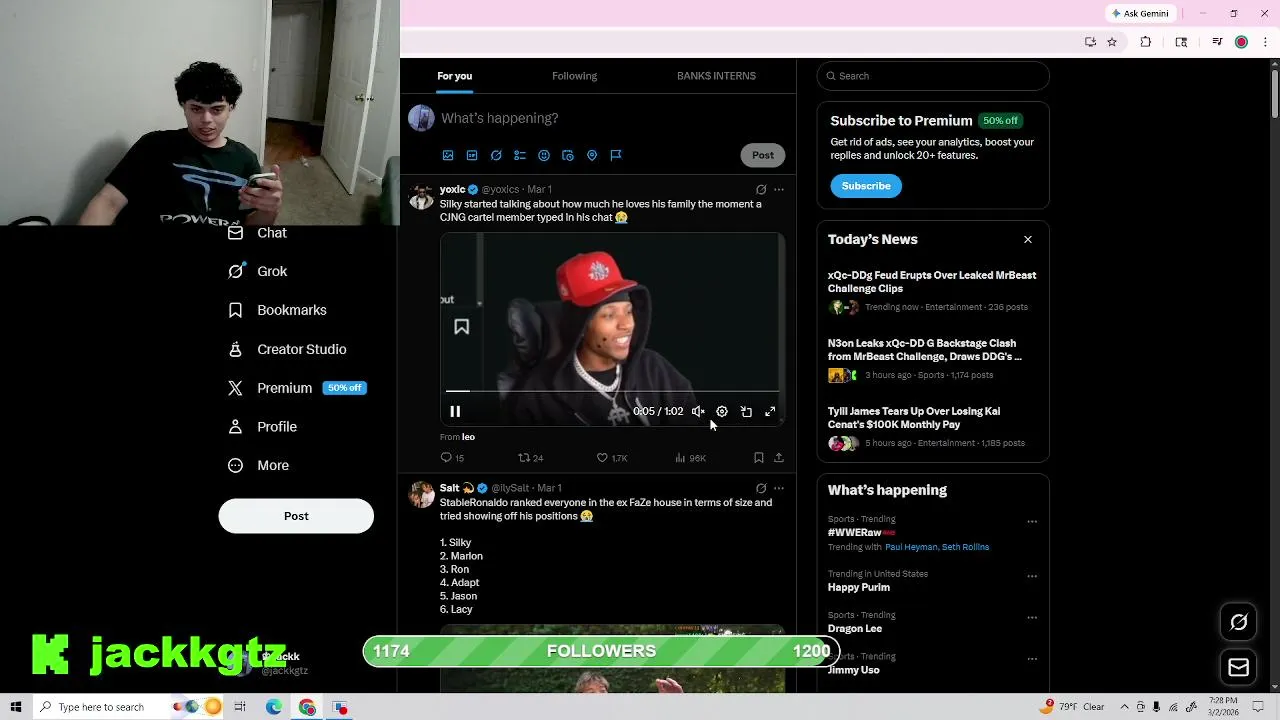Open the Premium sidebar item
Image resolution: width=1280 pixels, height=720 pixels.
coord(296,388)
